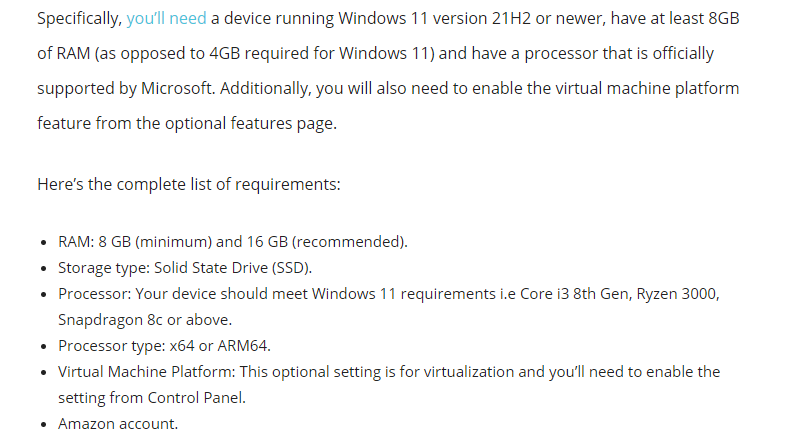This screenshot has width=786, height=433.
Task: Click the "Snapdragon 8c or above" text
Action: (x=145, y=320)
